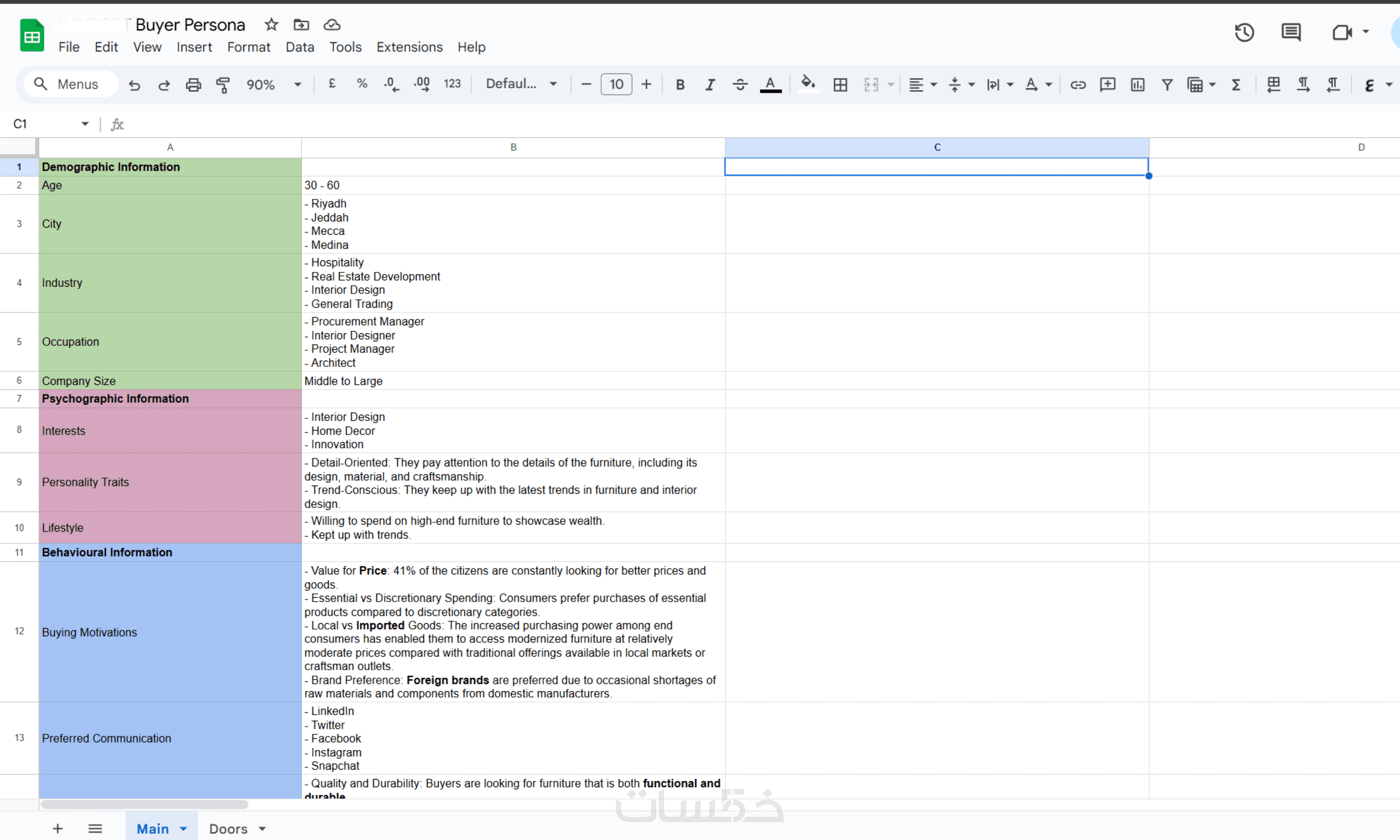Screen dimensions: 1400x840
Task: Open the borders tool
Action: tap(840, 85)
